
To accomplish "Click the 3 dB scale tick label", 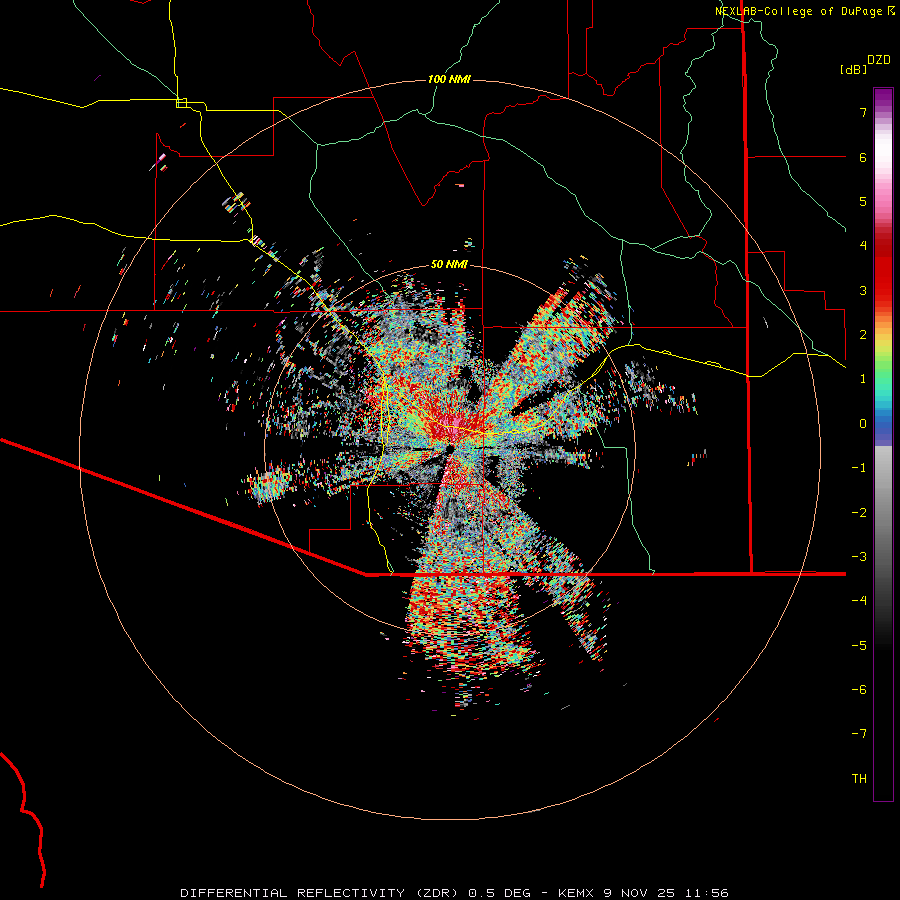I will pyautogui.click(x=863, y=290).
